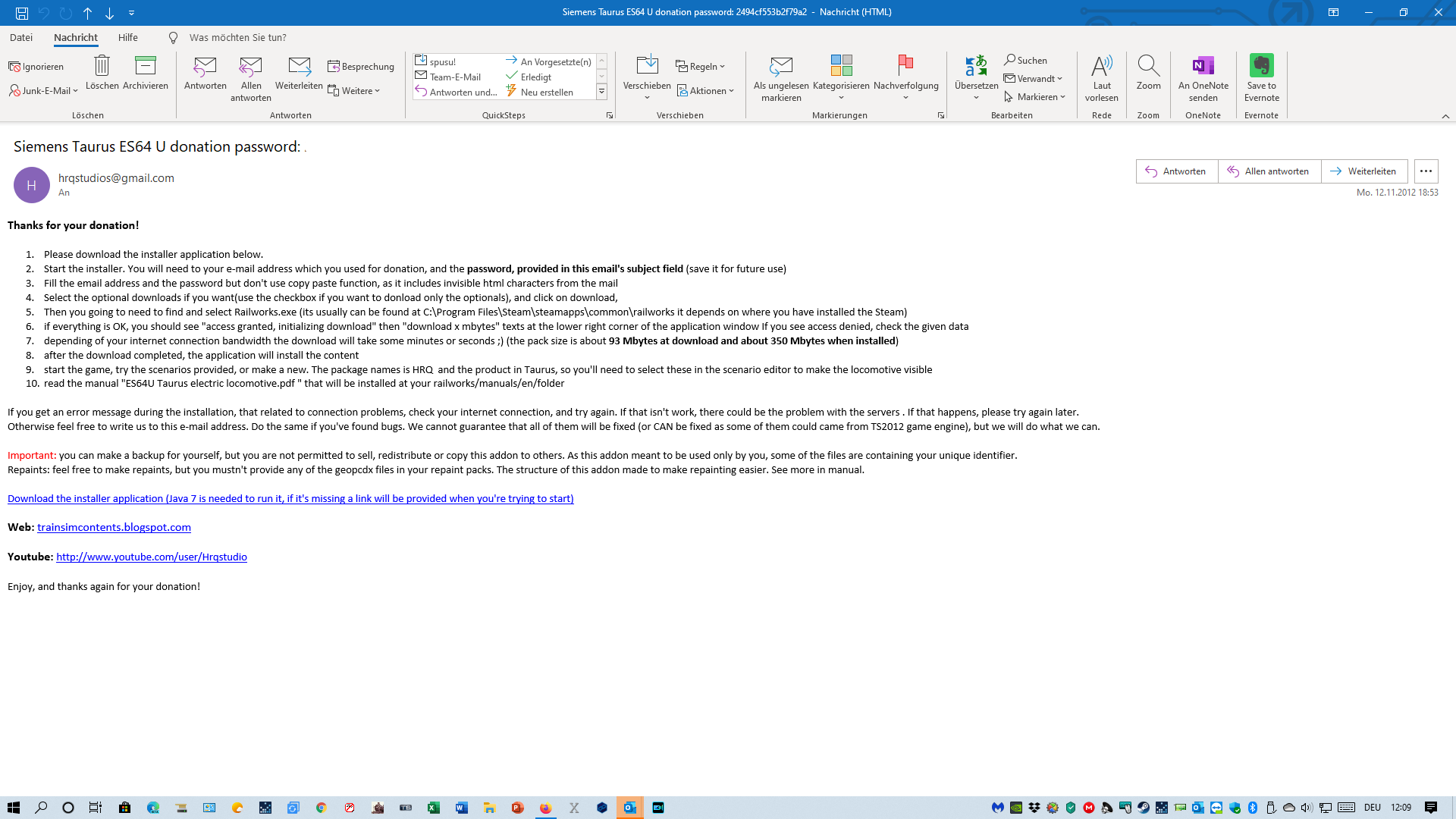Expand the QuickSteps gallery arrow
Image resolution: width=1456 pixels, height=819 pixels.
click(x=601, y=92)
